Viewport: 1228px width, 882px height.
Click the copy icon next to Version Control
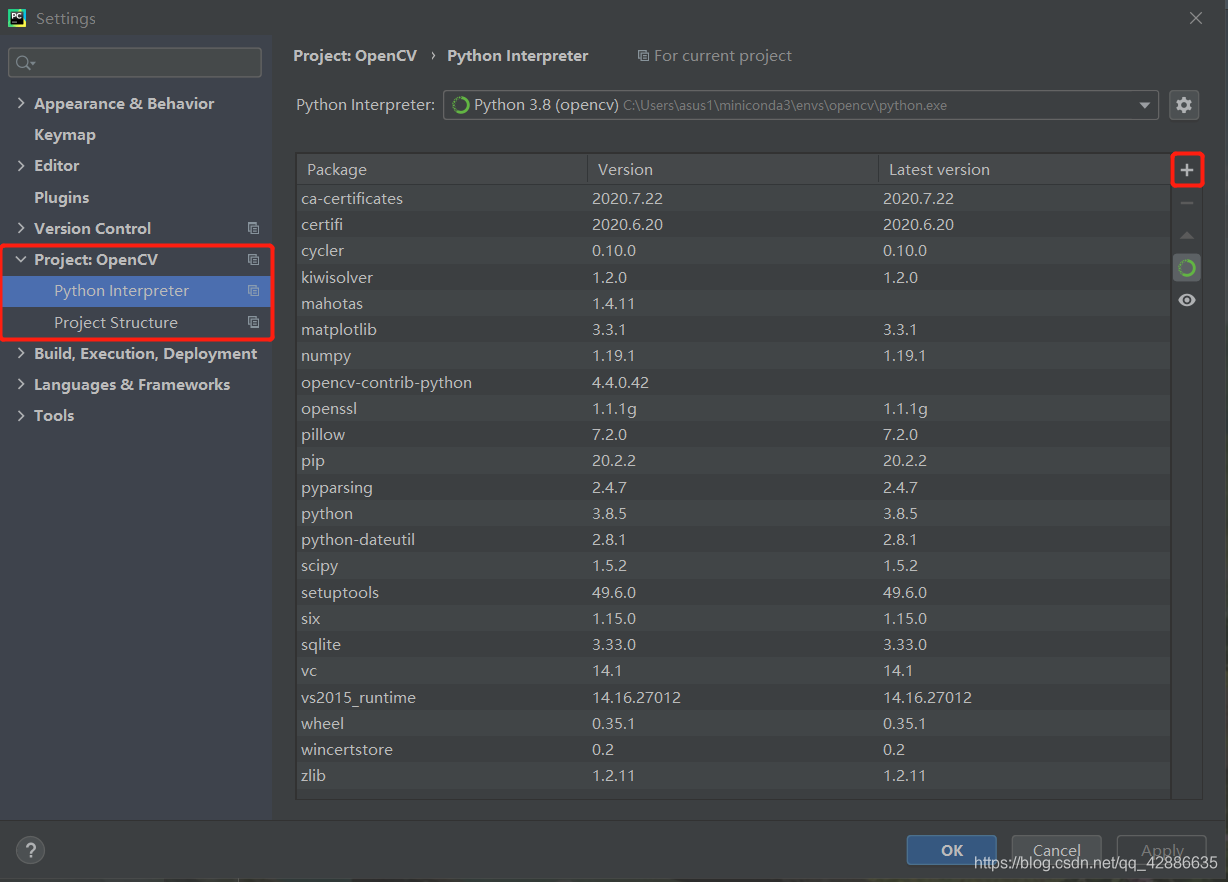[253, 229]
